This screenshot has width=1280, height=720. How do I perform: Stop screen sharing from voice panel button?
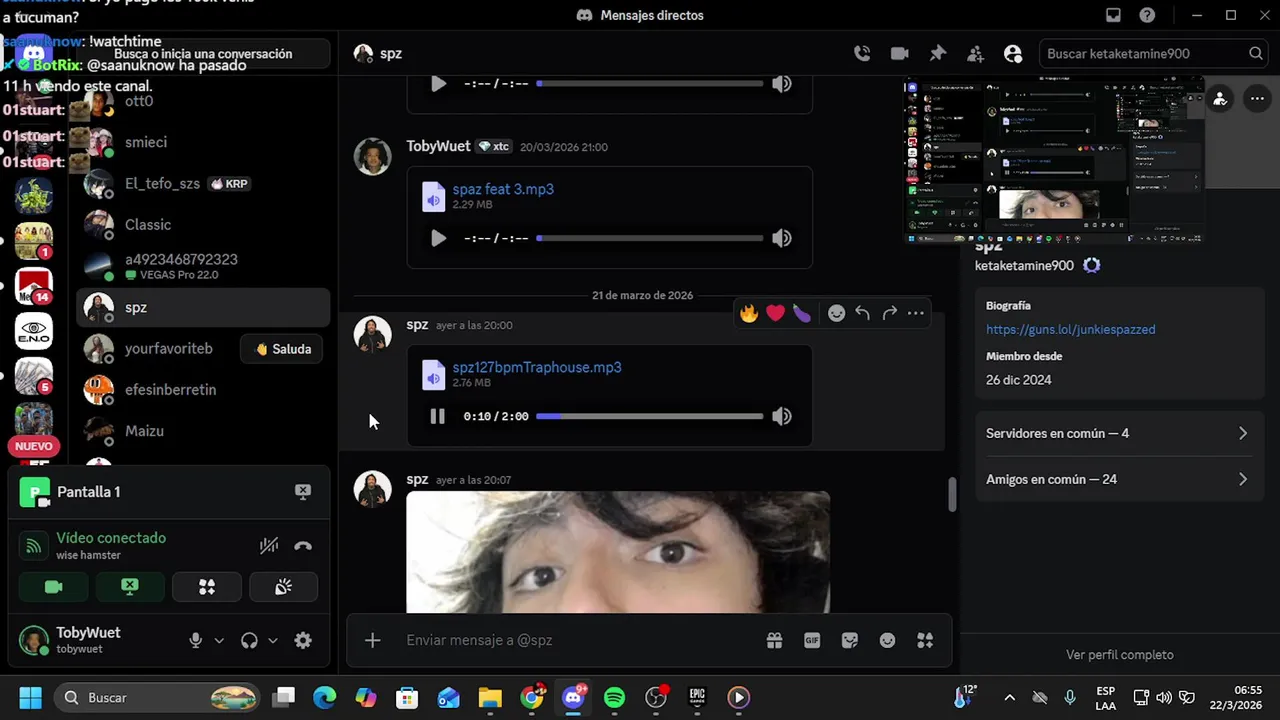[130, 587]
